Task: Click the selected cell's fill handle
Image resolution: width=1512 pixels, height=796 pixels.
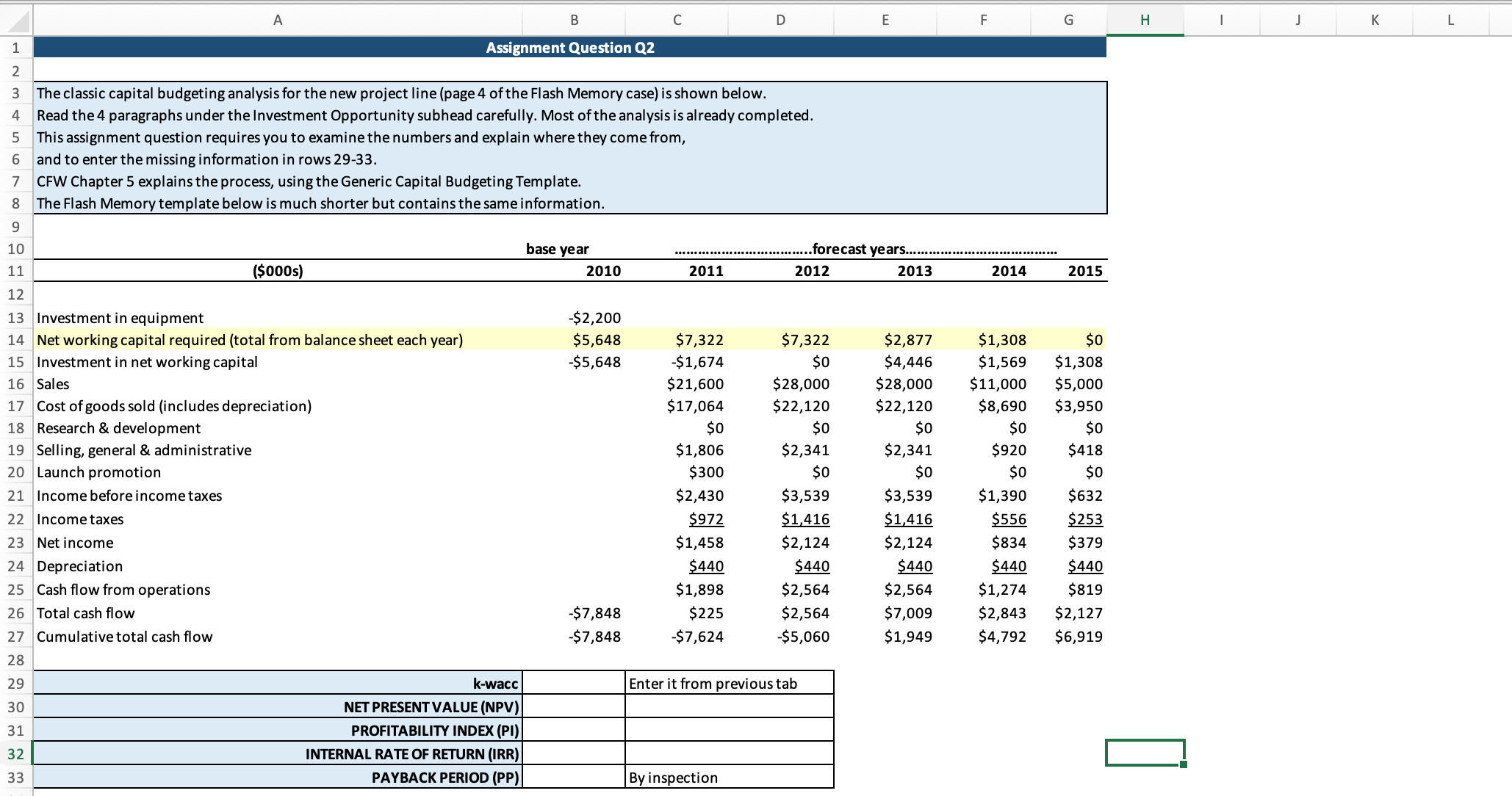Action: (x=1184, y=764)
